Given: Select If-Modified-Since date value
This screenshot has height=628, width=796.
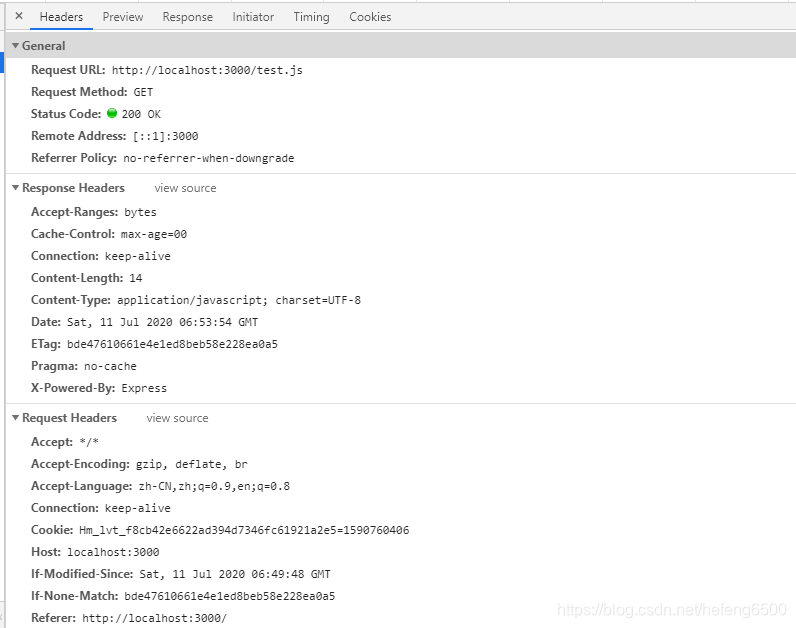Looking at the screenshot, I should tap(235, 574).
